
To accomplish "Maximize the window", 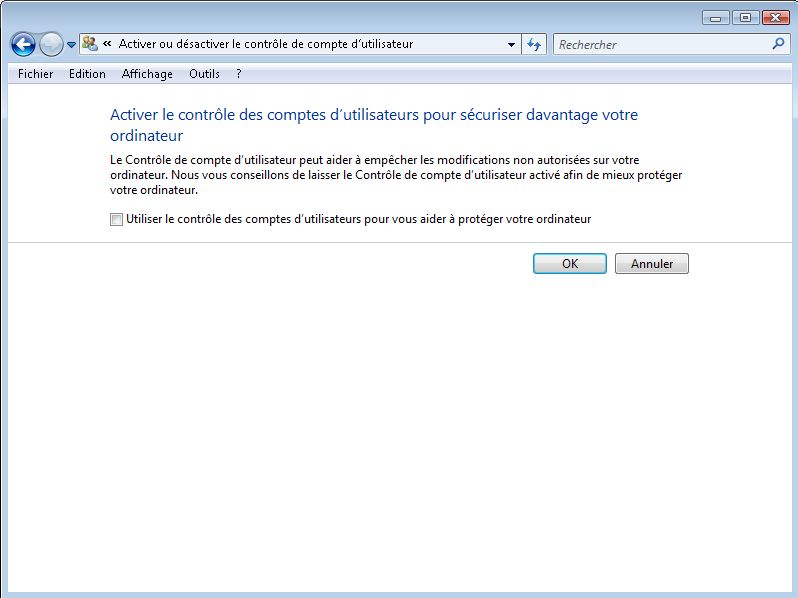I will pyautogui.click(x=746, y=18).
